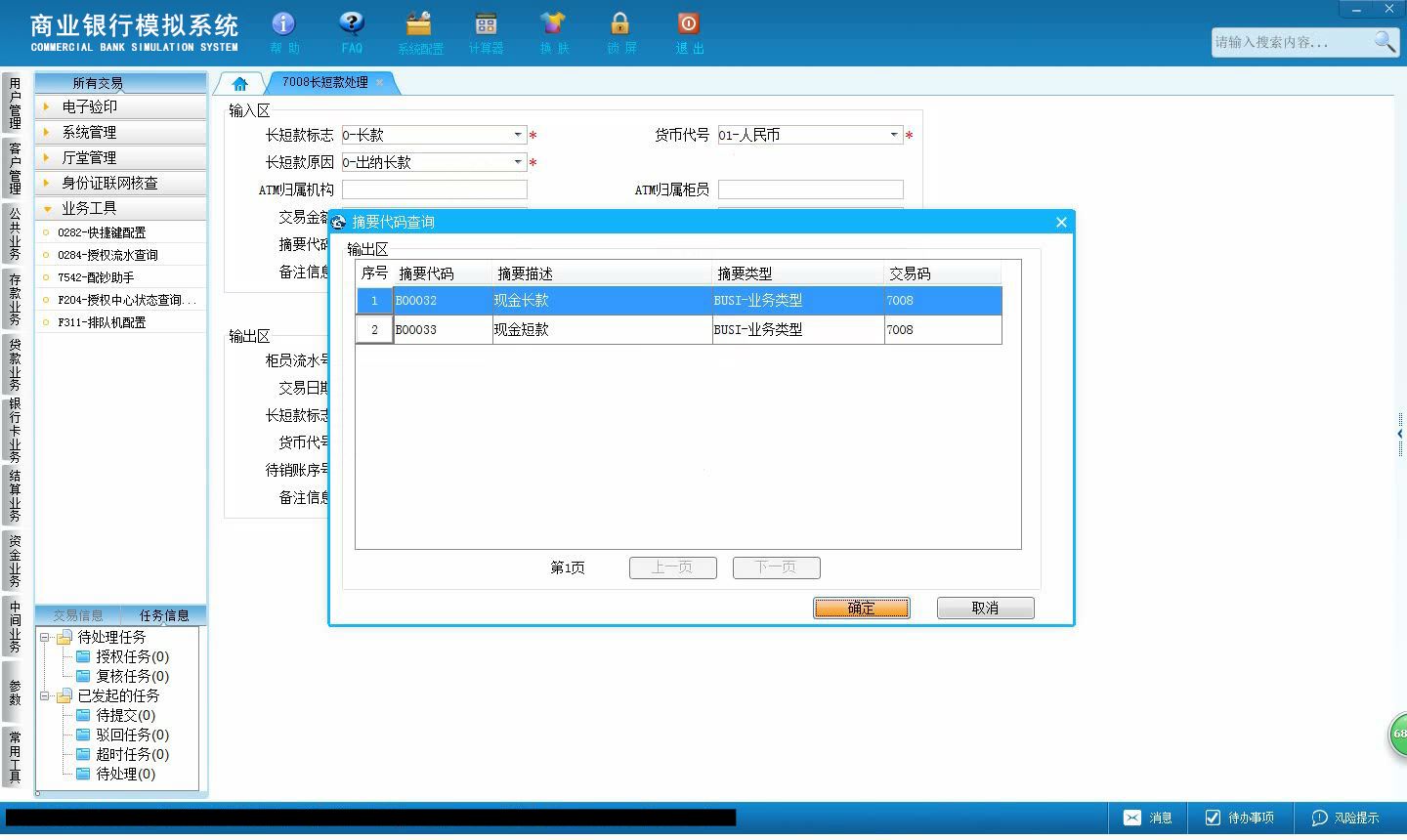Image resolution: width=1407 pixels, height=840 pixels.
Task: Open the 长短款标志 dropdown
Action: tap(518, 135)
